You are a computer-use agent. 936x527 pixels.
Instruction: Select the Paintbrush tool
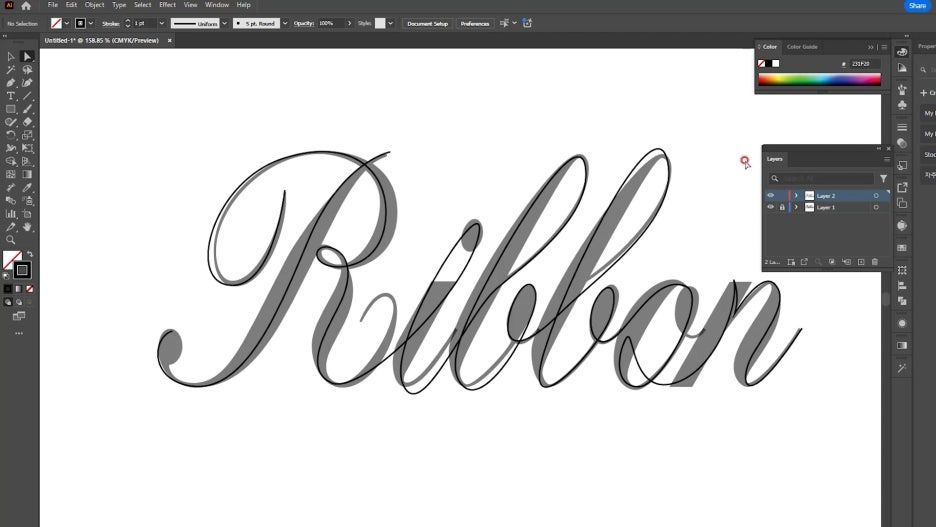point(27,109)
